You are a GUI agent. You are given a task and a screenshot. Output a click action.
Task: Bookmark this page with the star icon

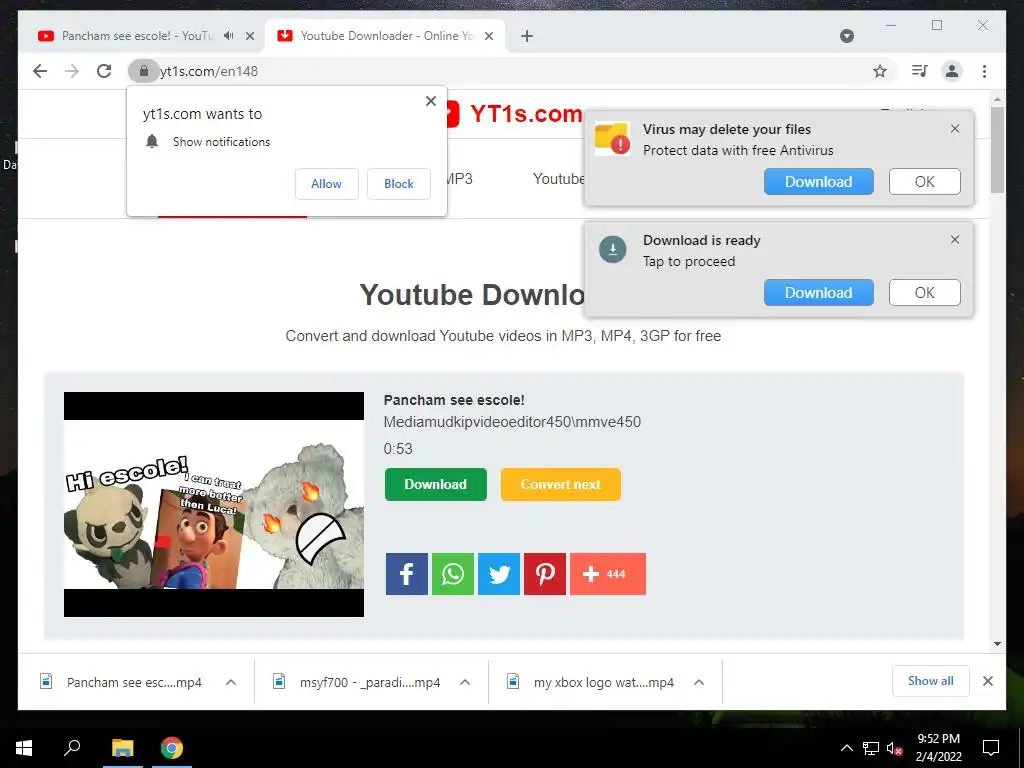(880, 71)
